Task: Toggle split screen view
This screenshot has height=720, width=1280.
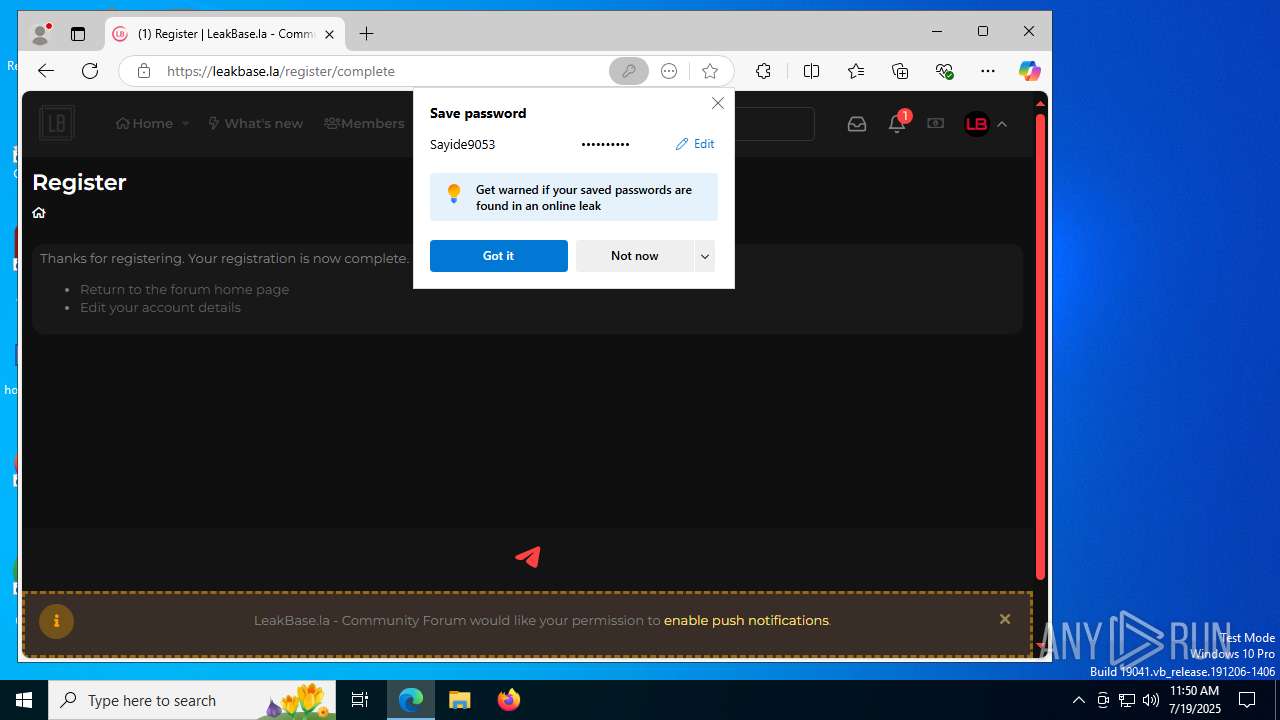Action: [x=811, y=71]
